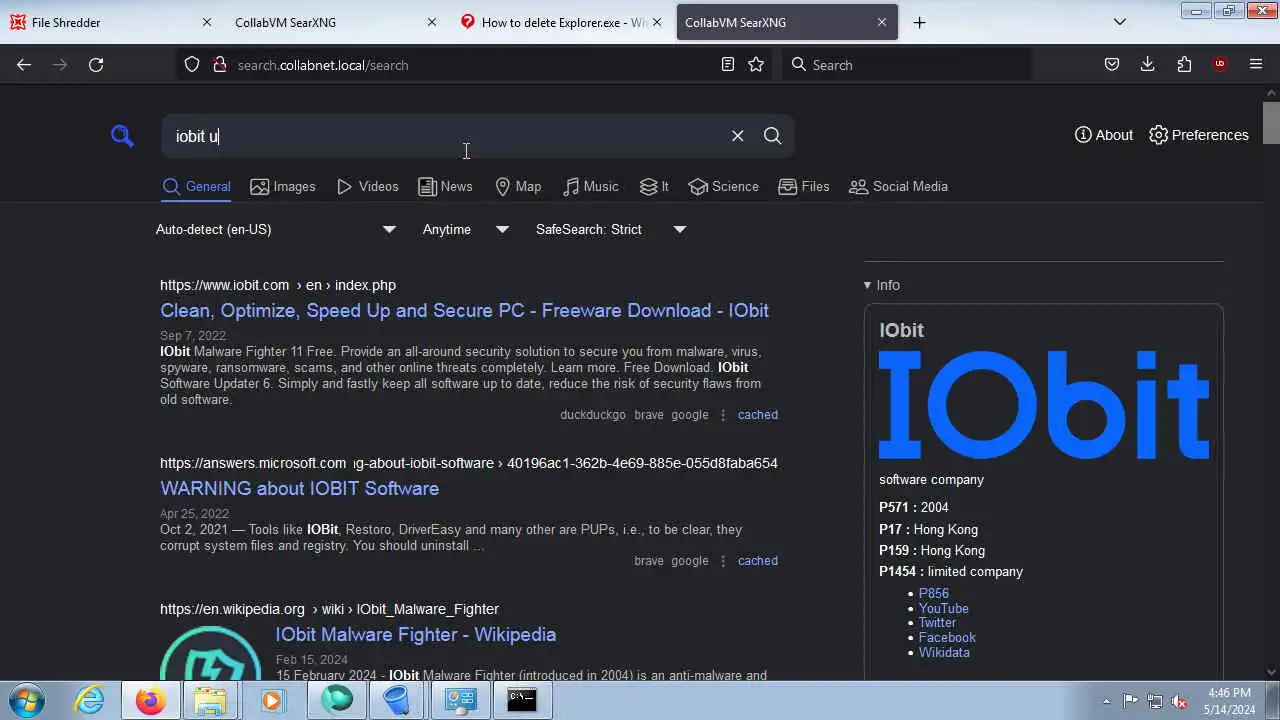This screenshot has width=1280, height=720.
Task: Open WARNING about IOBIT Software result
Action: 299,488
